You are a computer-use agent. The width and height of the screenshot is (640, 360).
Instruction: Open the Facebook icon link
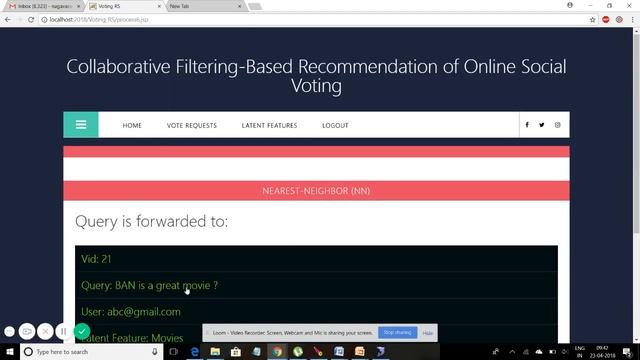click(527, 125)
